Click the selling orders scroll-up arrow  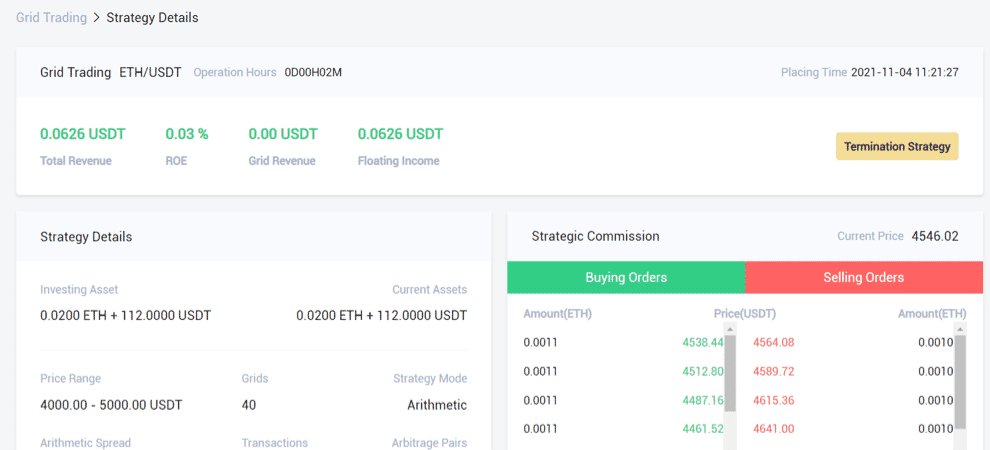tap(960, 328)
